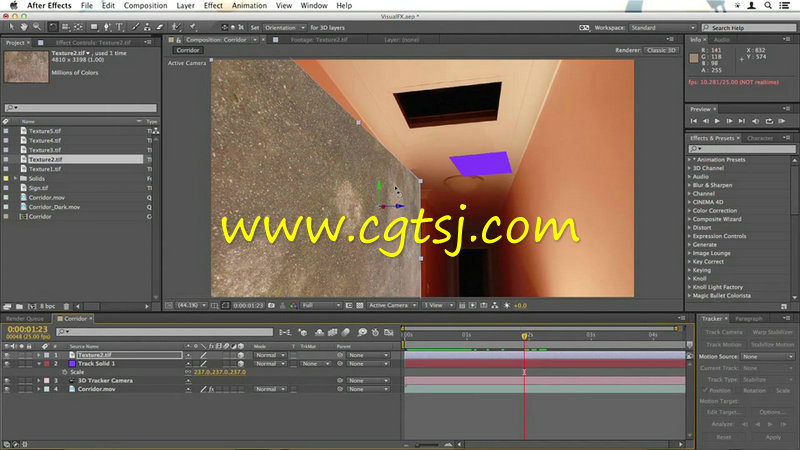Image resolution: width=800 pixels, height=450 pixels.
Task: Toggle Region of Interest icon in viewer
Action: click(349, 306)
